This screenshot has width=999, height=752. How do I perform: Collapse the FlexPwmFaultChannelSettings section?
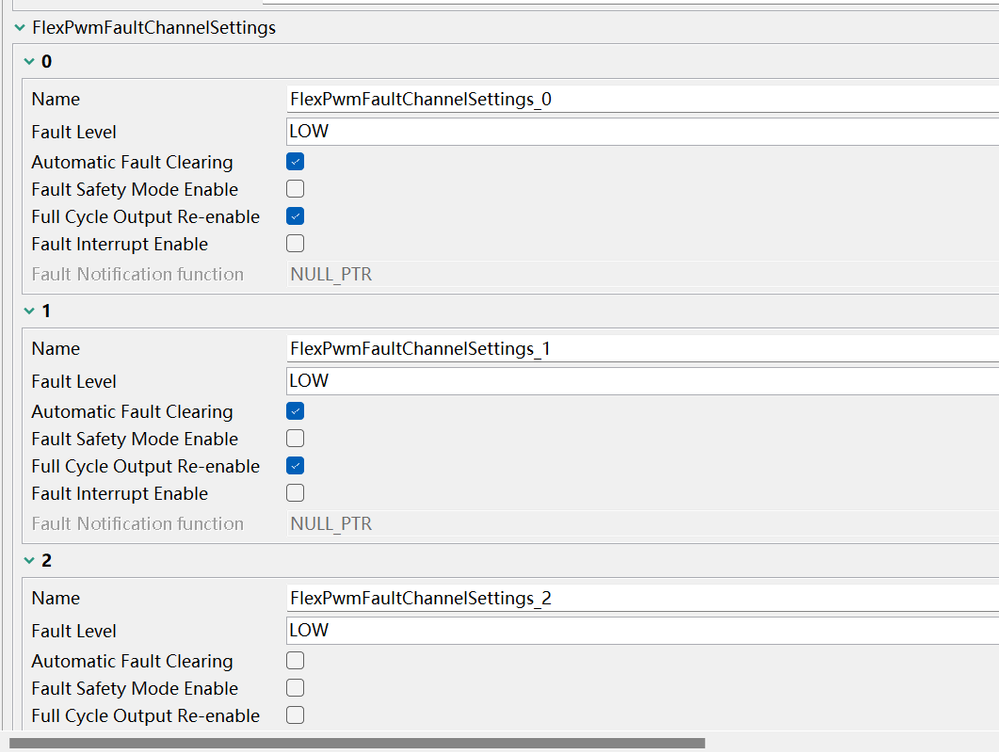click(x=20, y=28)
